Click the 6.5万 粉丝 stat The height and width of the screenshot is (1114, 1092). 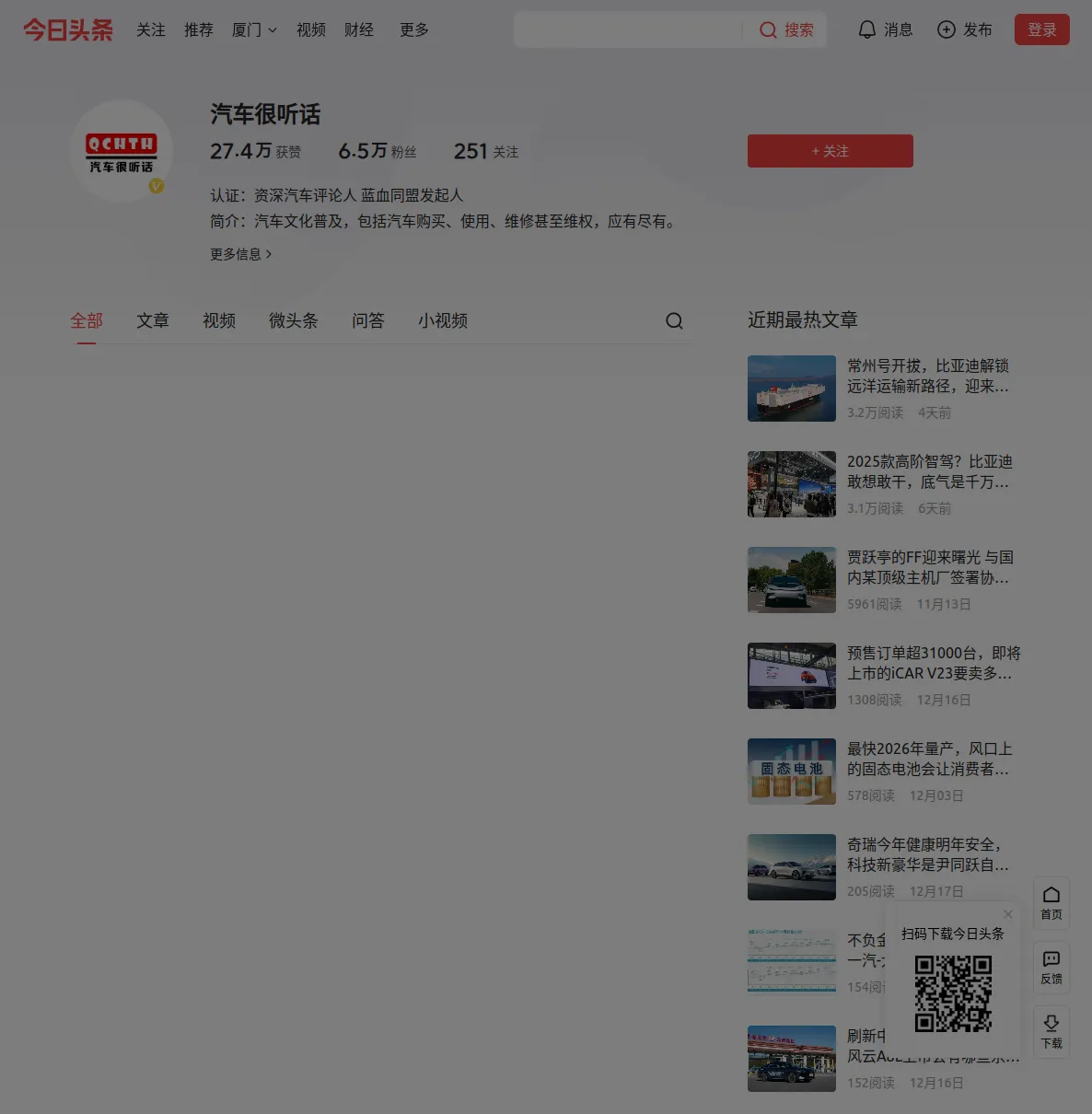pyautogui.click(x=378, y=151)
